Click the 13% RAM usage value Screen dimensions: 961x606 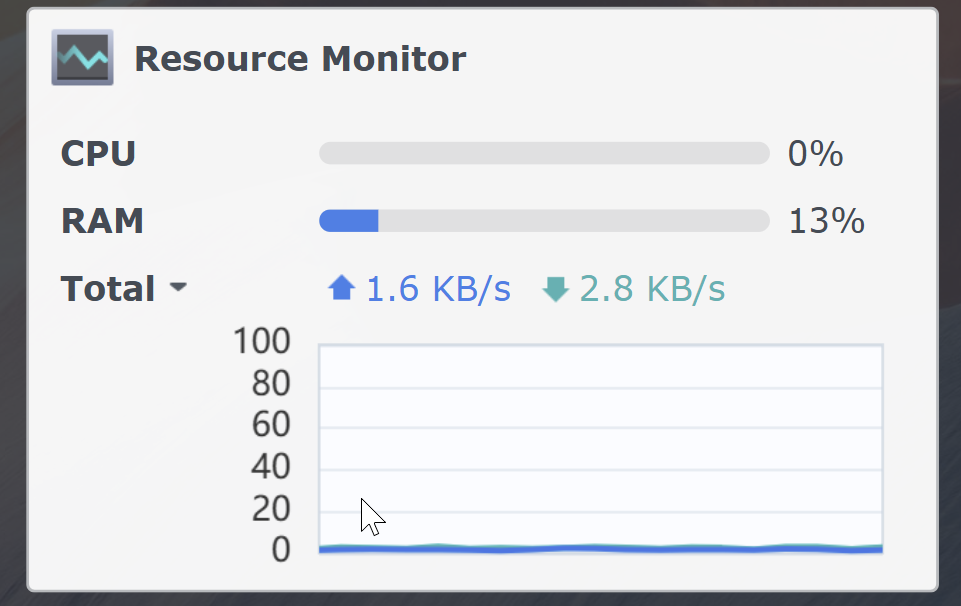[x=826, y=221]
